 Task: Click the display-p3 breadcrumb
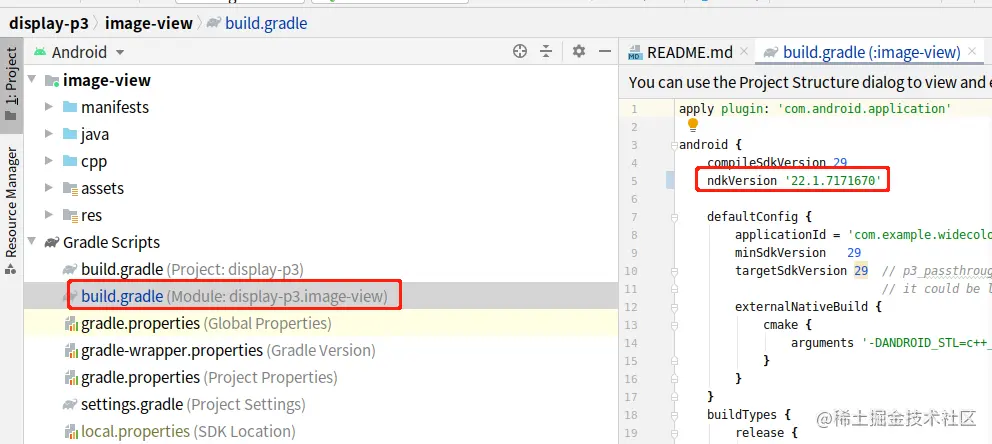(48, 23)
